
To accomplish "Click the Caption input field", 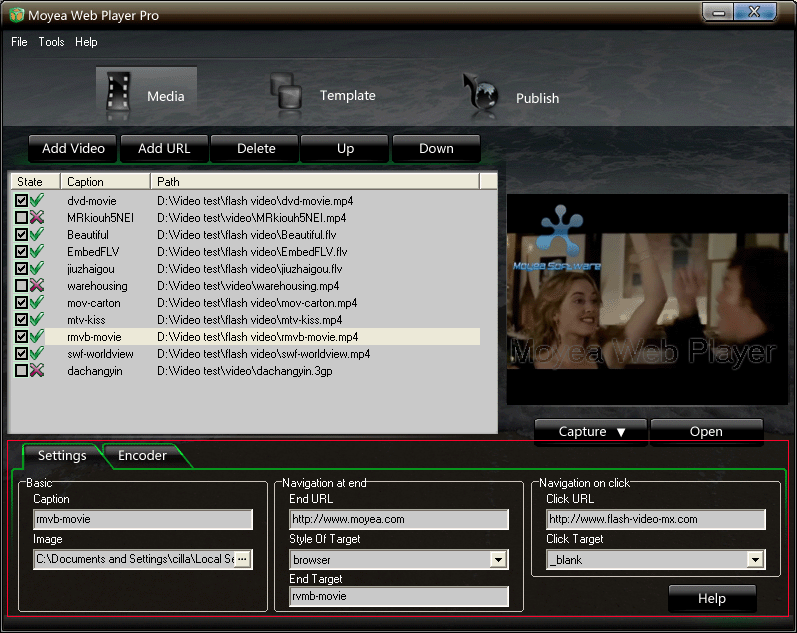I will click(143, 519).
